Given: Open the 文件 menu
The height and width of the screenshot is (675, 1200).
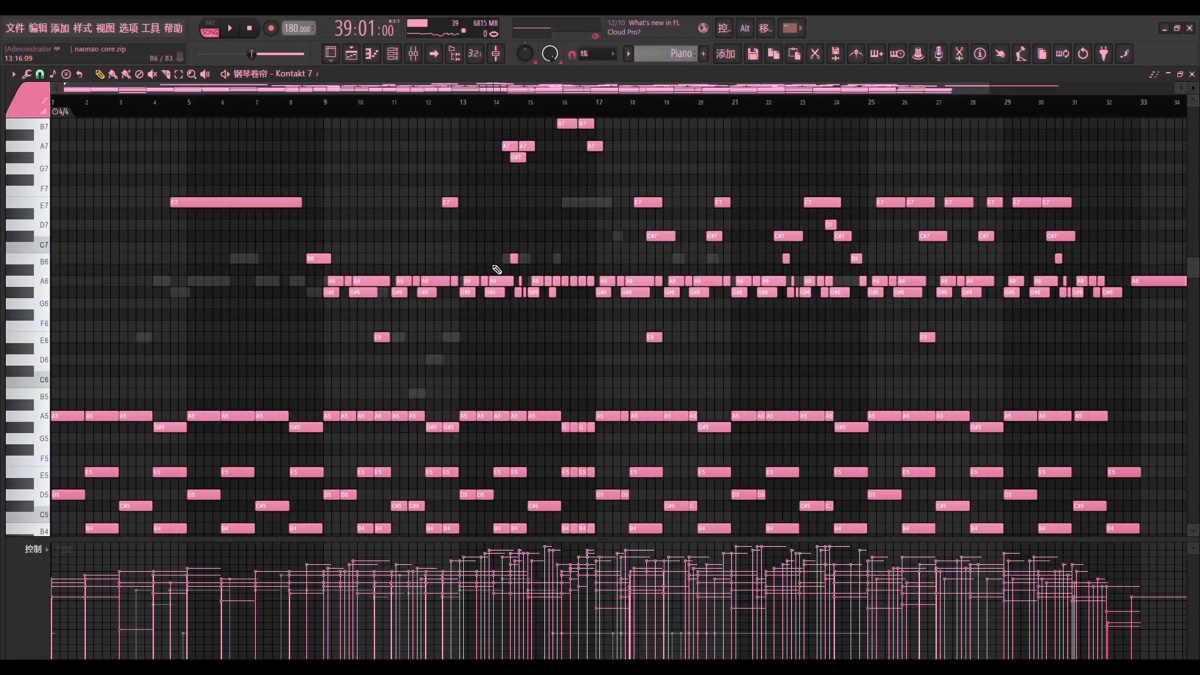Looking at the screenshot, I should (x=15, y=28).
